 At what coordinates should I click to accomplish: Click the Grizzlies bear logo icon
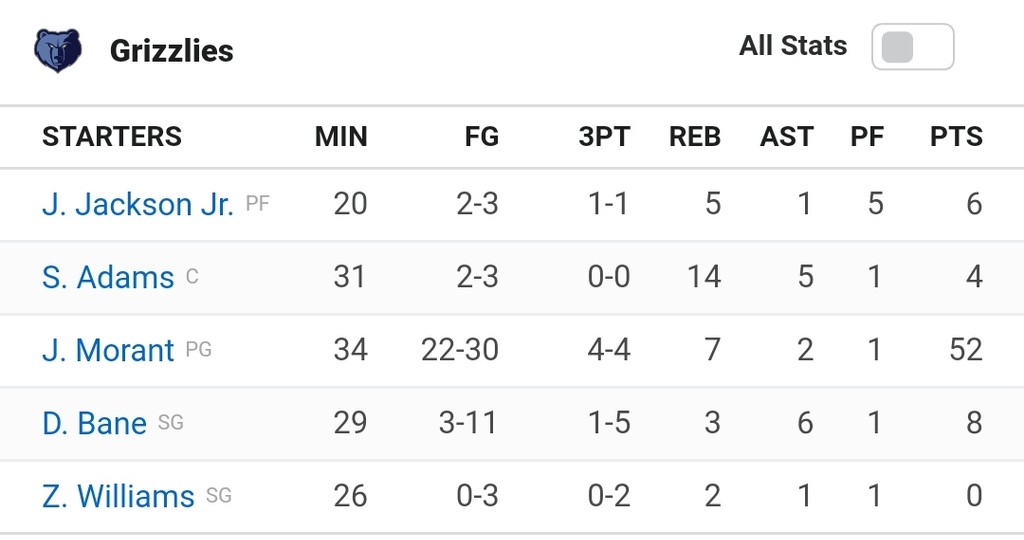click(58, 50)
